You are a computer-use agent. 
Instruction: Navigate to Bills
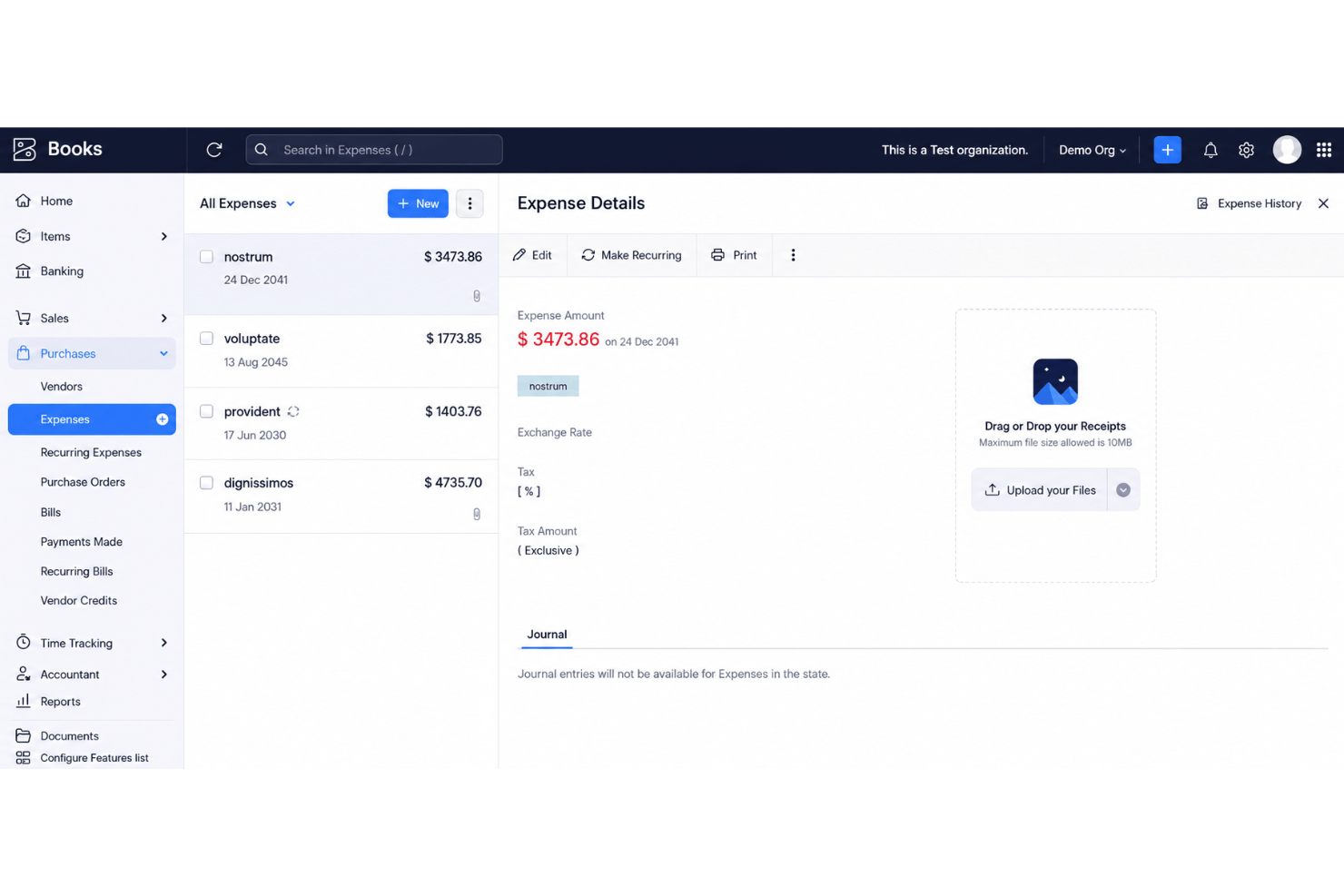tap(51, 512)
